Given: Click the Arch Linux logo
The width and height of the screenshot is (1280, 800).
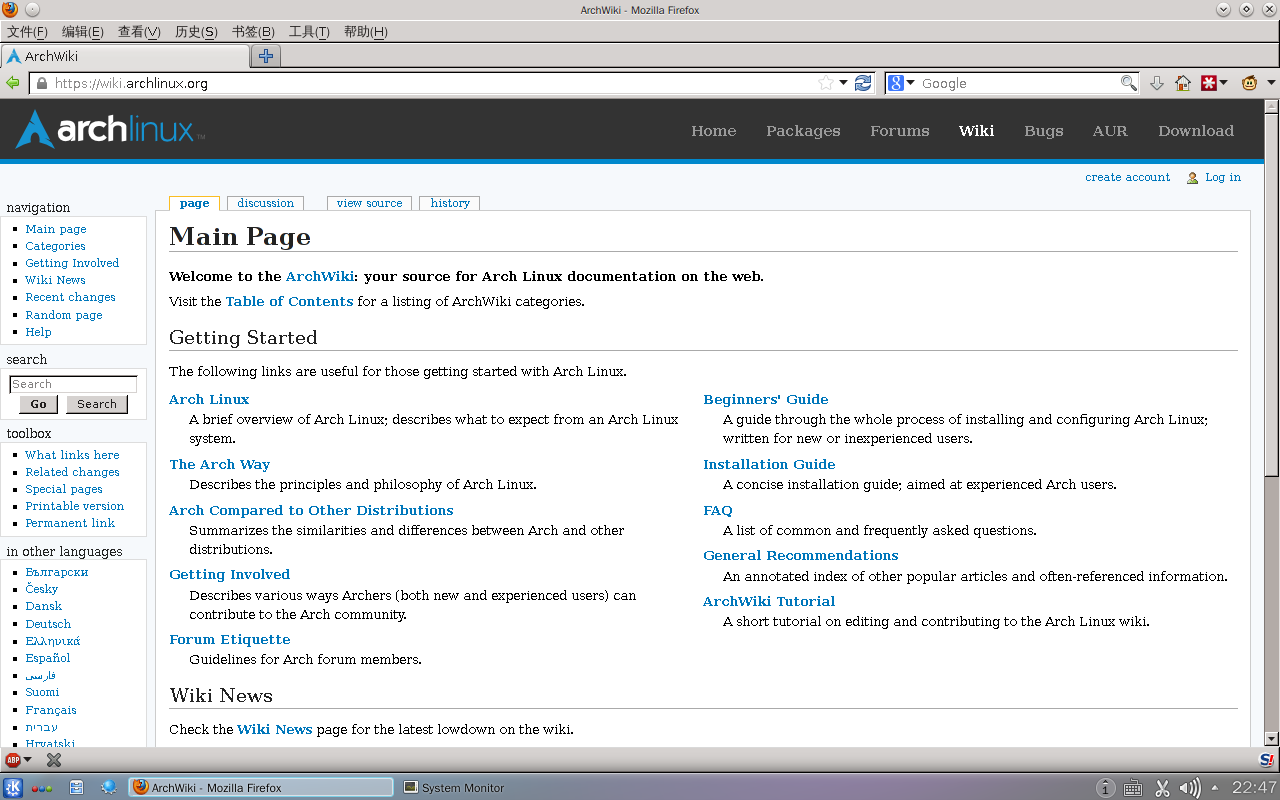Looking at the screenshot, I should point(110,129).
